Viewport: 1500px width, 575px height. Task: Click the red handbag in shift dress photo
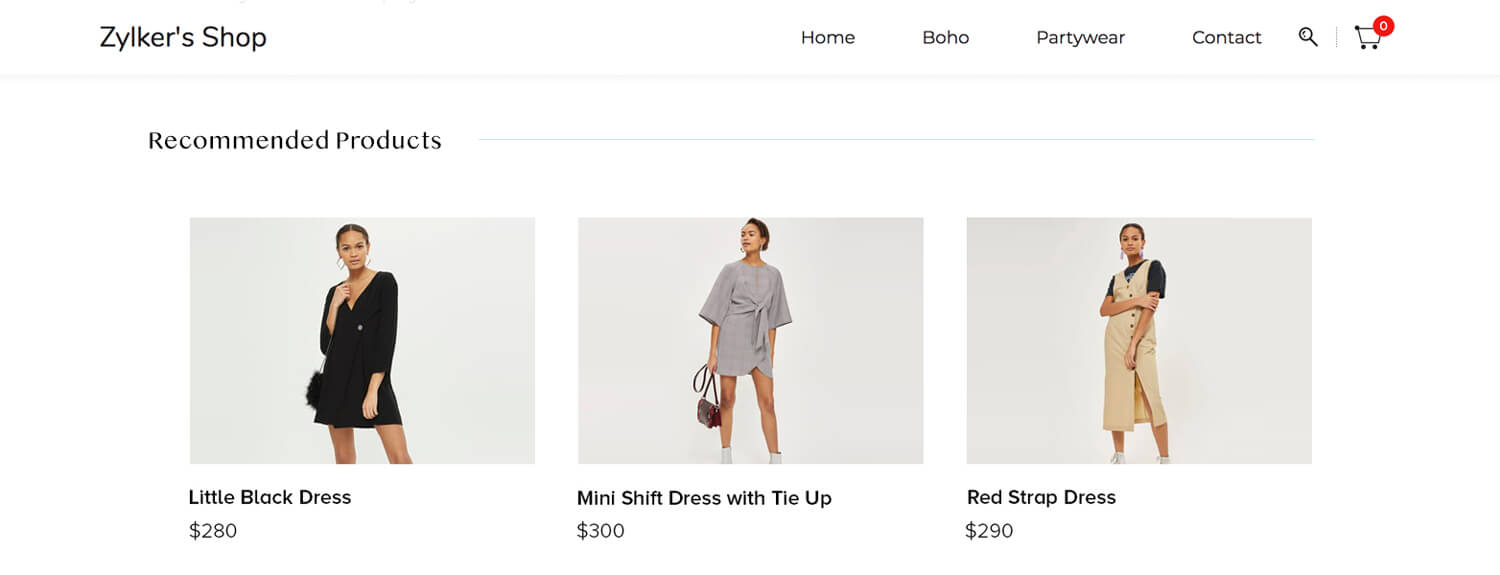(x=708, y=407)
